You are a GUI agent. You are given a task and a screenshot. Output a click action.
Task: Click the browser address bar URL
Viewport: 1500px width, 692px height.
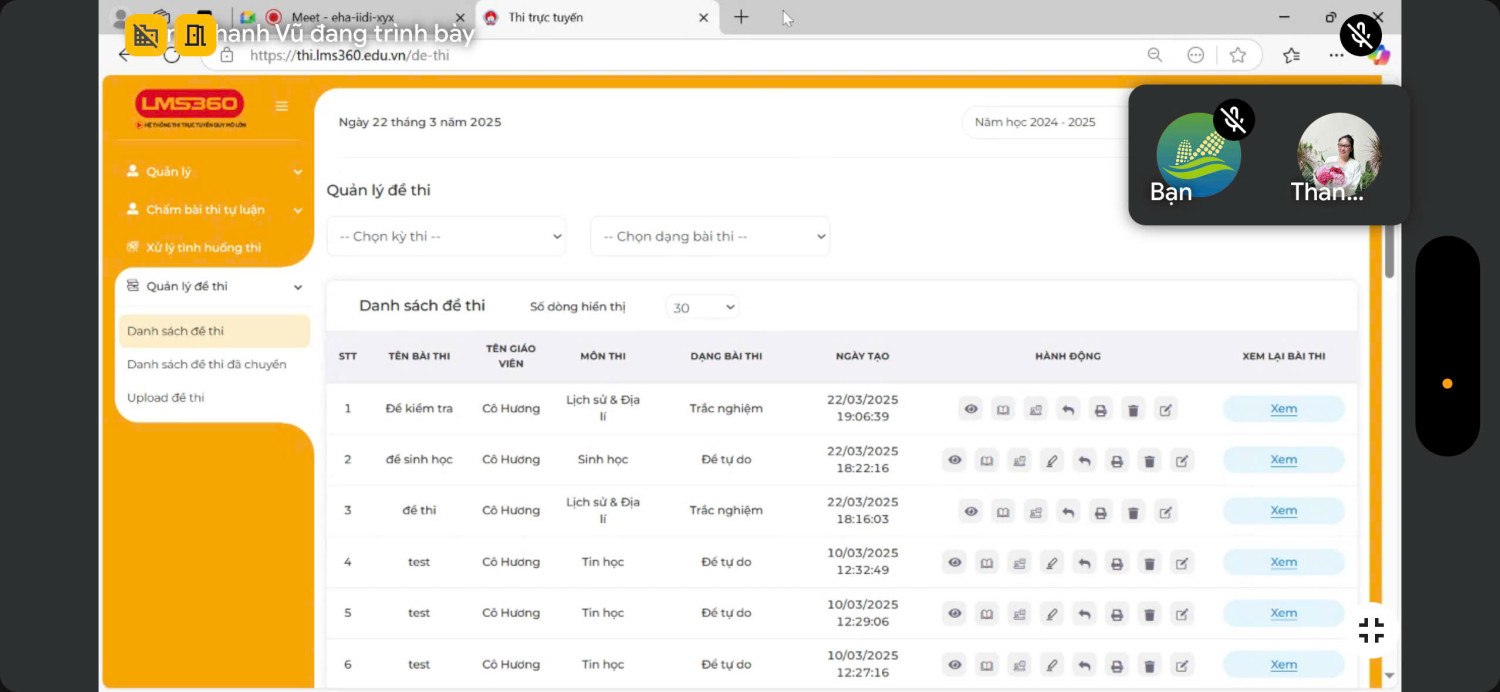350,55
